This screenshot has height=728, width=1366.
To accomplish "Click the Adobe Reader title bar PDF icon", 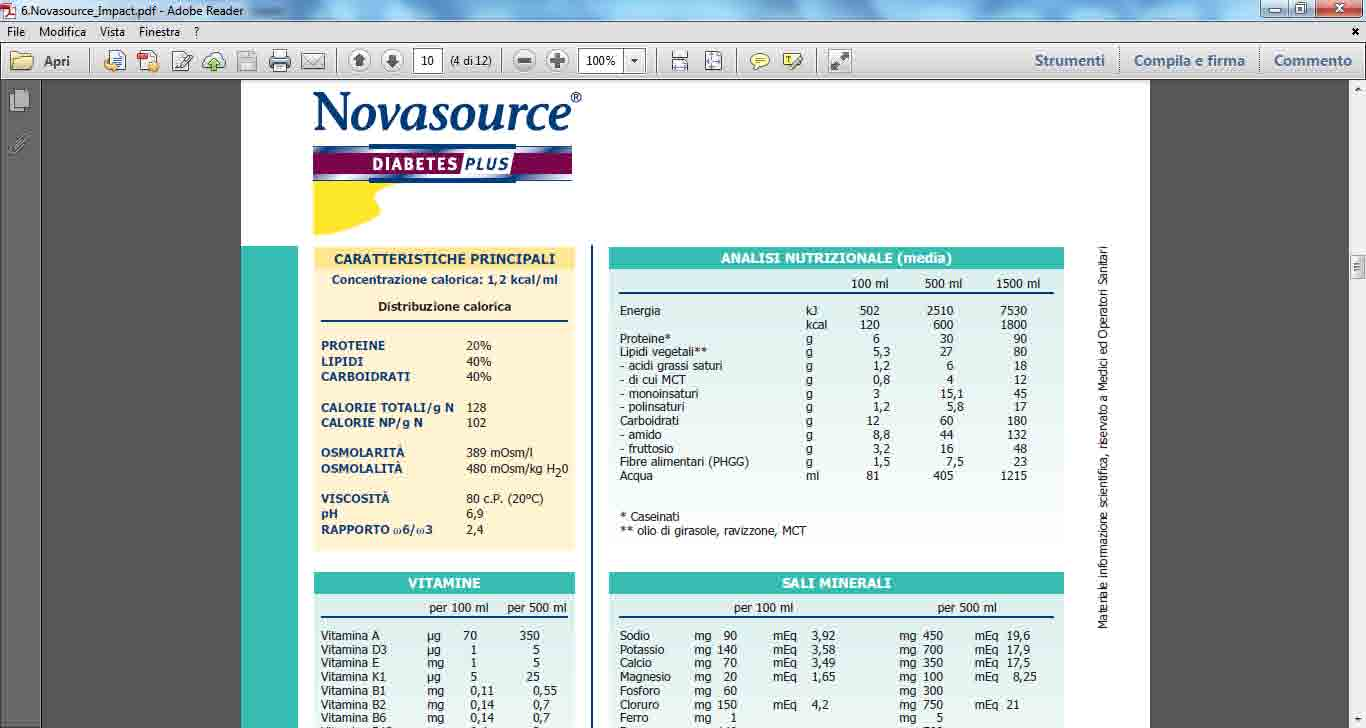I will [10, 9].
